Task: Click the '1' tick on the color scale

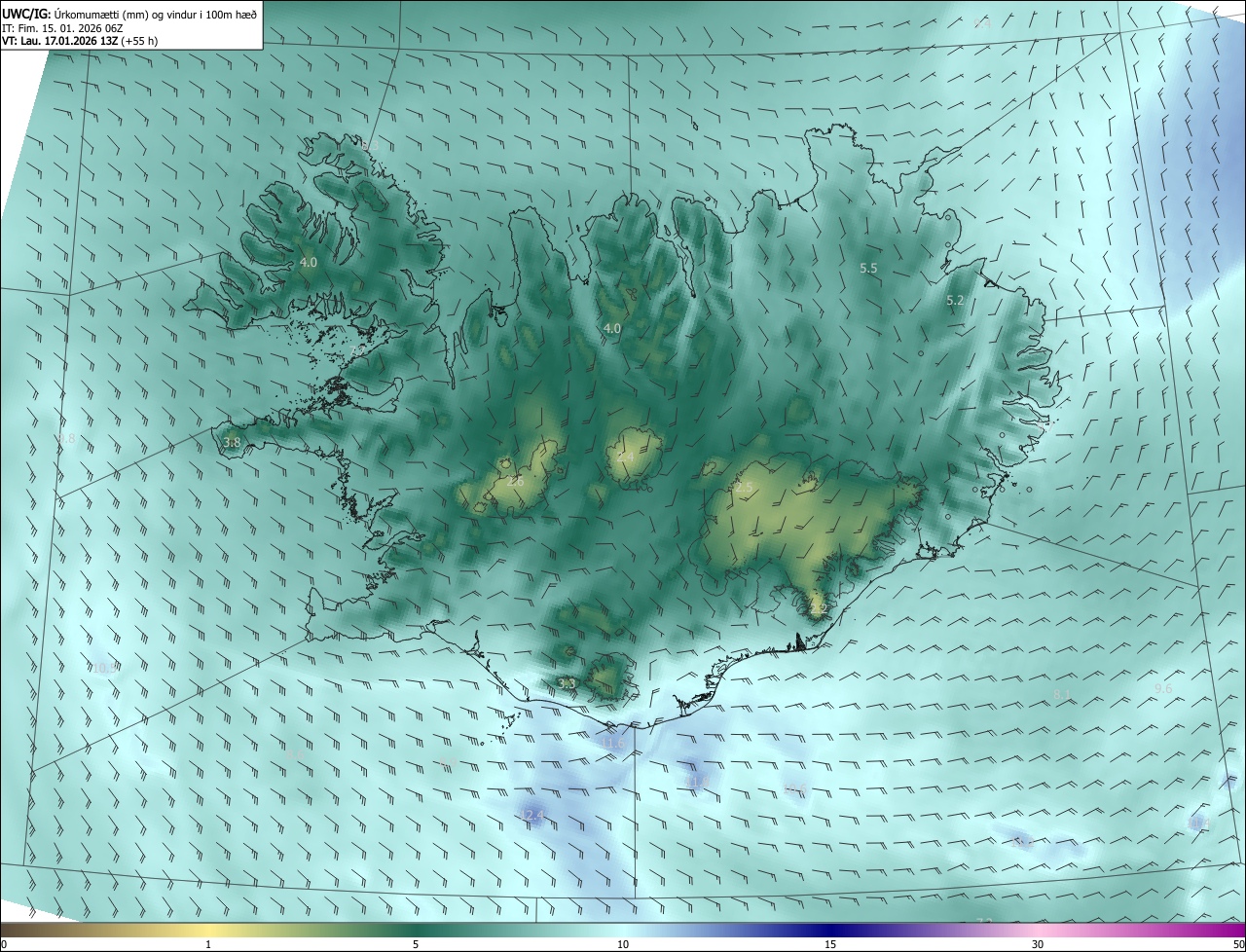Action: pyautogui.click(x=208, y=944)
